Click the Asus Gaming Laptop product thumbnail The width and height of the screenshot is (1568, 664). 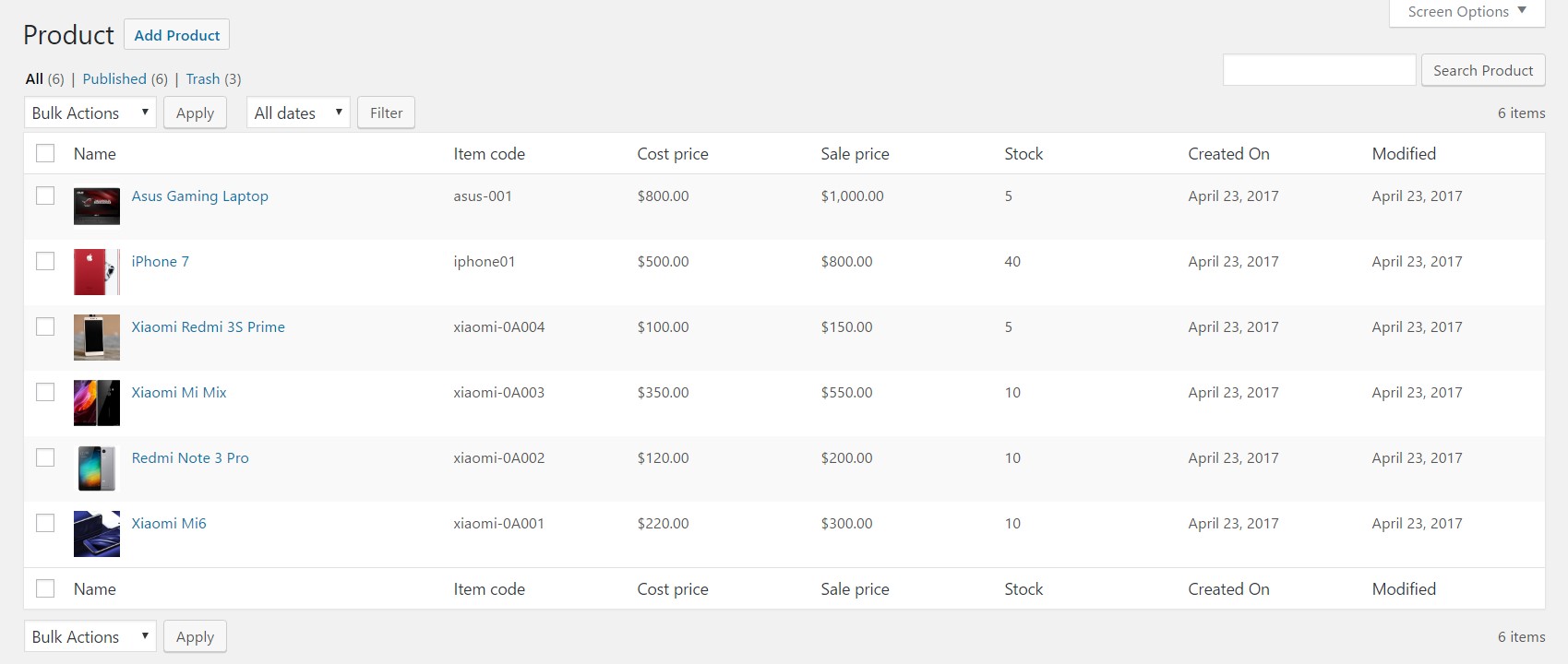point(97,207)
